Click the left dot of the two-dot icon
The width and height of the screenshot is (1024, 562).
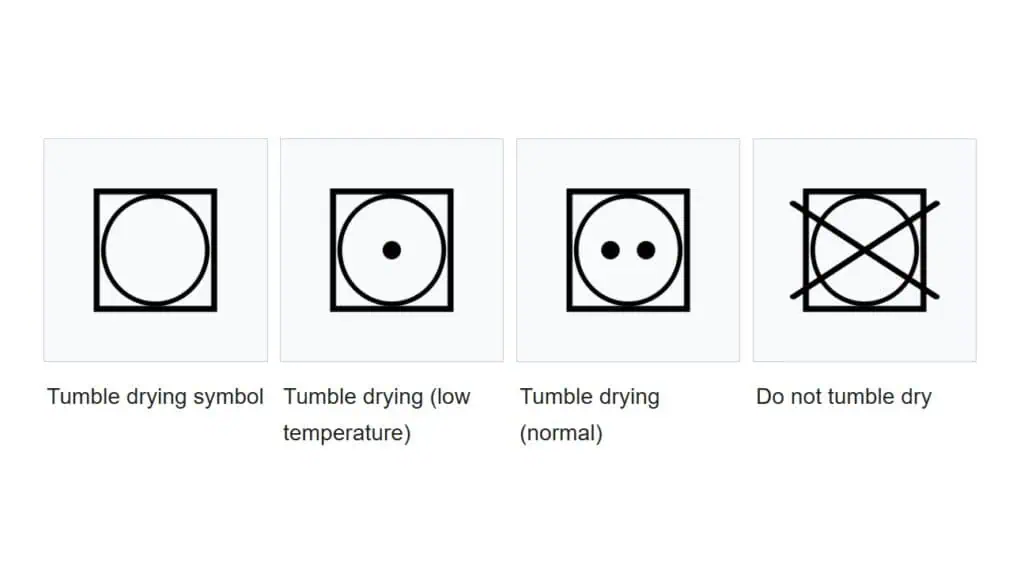610,250
